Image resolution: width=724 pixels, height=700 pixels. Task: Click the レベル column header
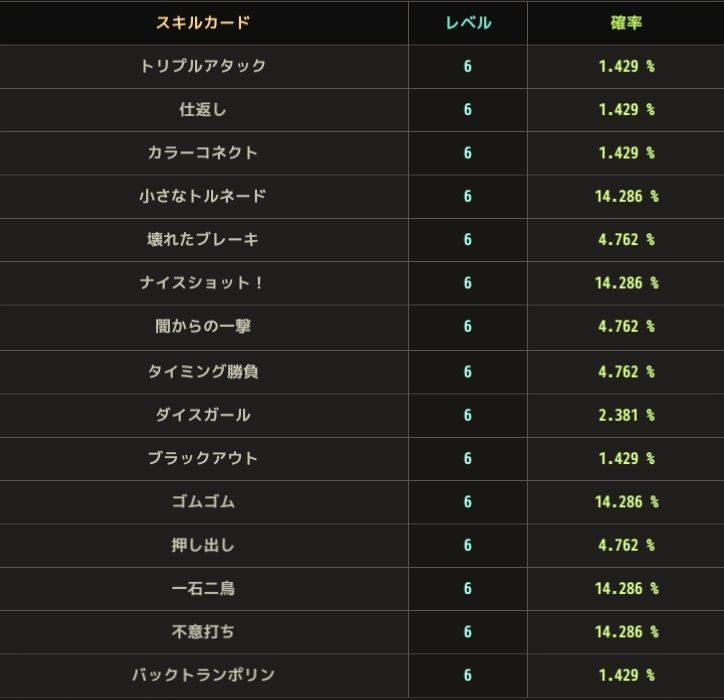pos(467,22)
